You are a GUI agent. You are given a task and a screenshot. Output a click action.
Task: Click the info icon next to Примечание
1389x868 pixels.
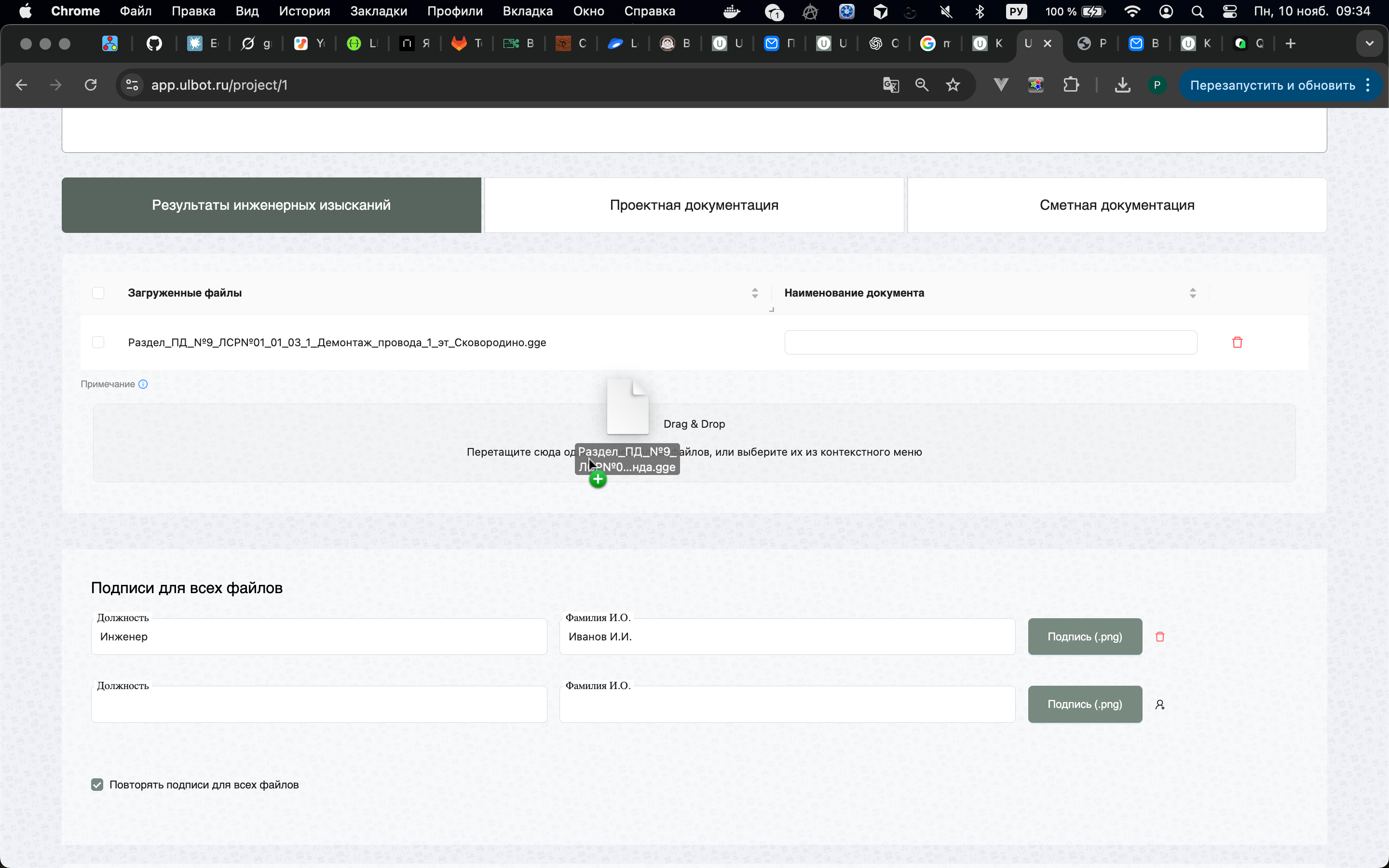coord(144,384)
